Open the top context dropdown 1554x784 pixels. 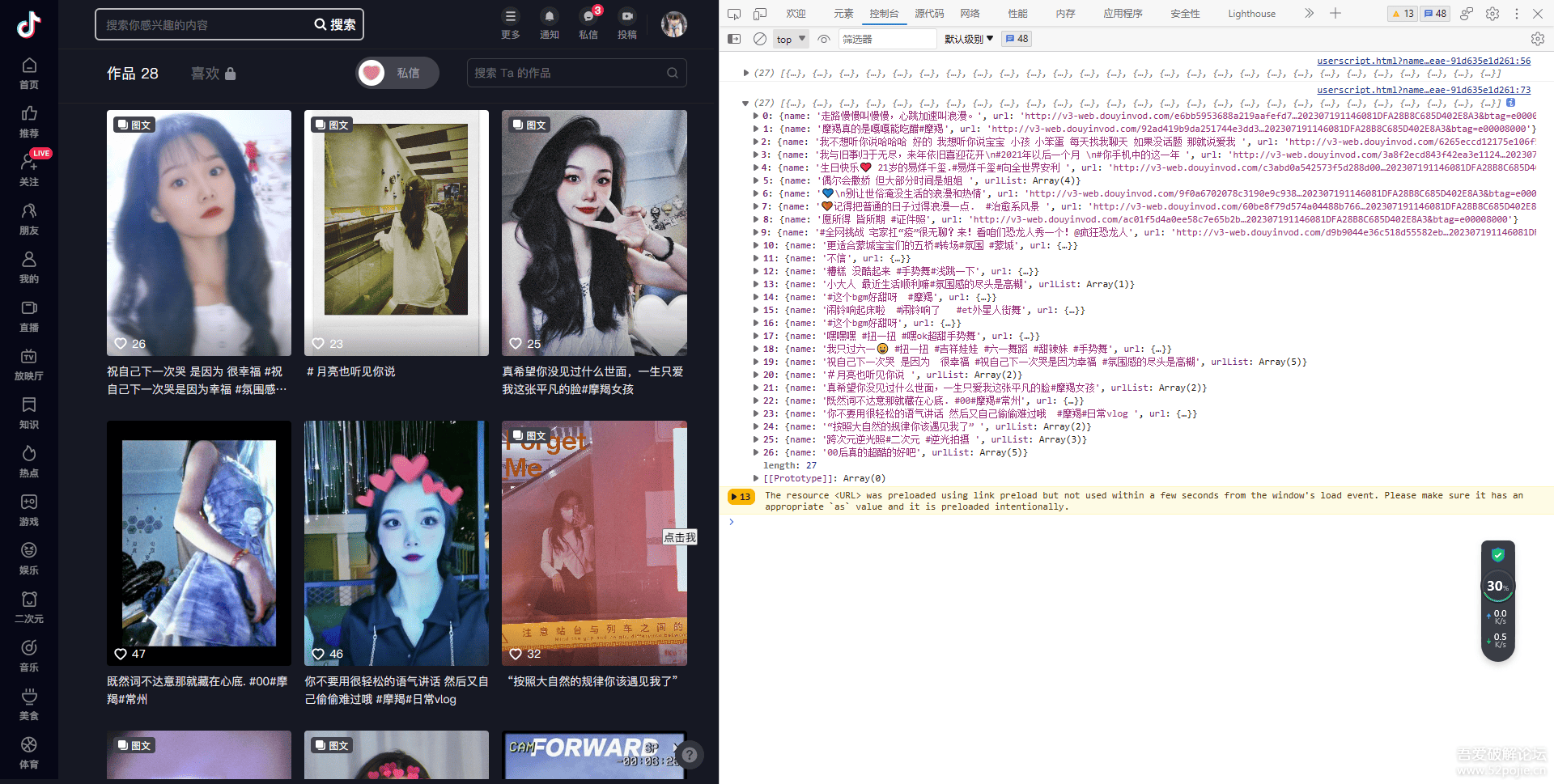[x=791, y=39]
